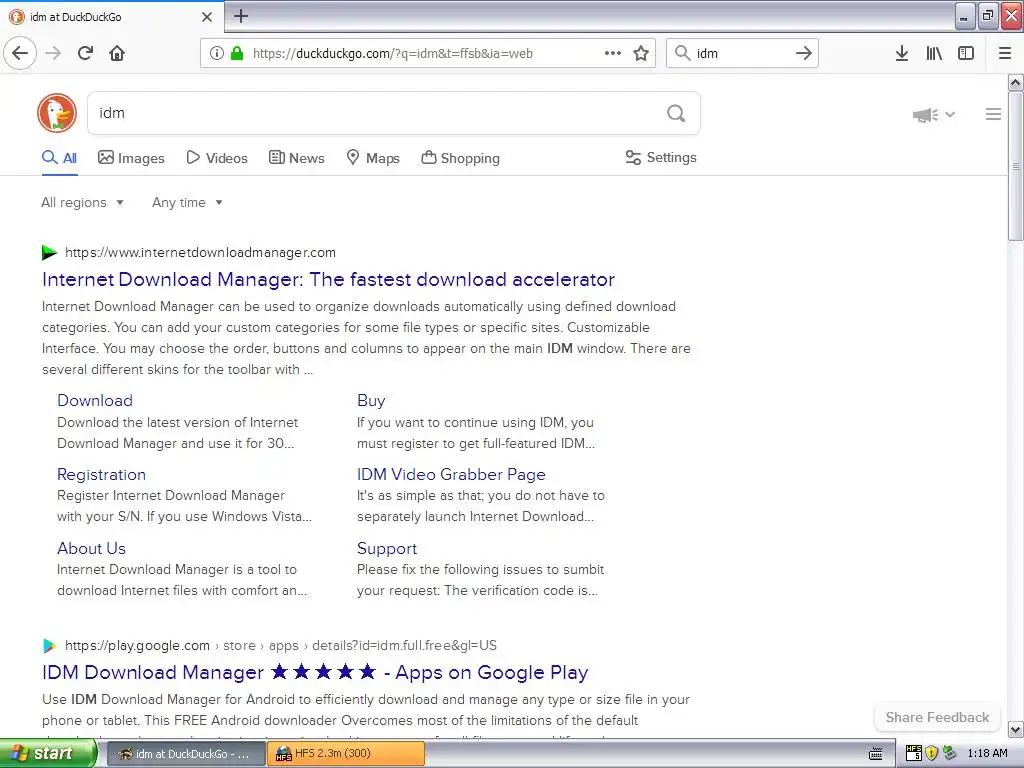Open a new browser tab

point(241,16)
